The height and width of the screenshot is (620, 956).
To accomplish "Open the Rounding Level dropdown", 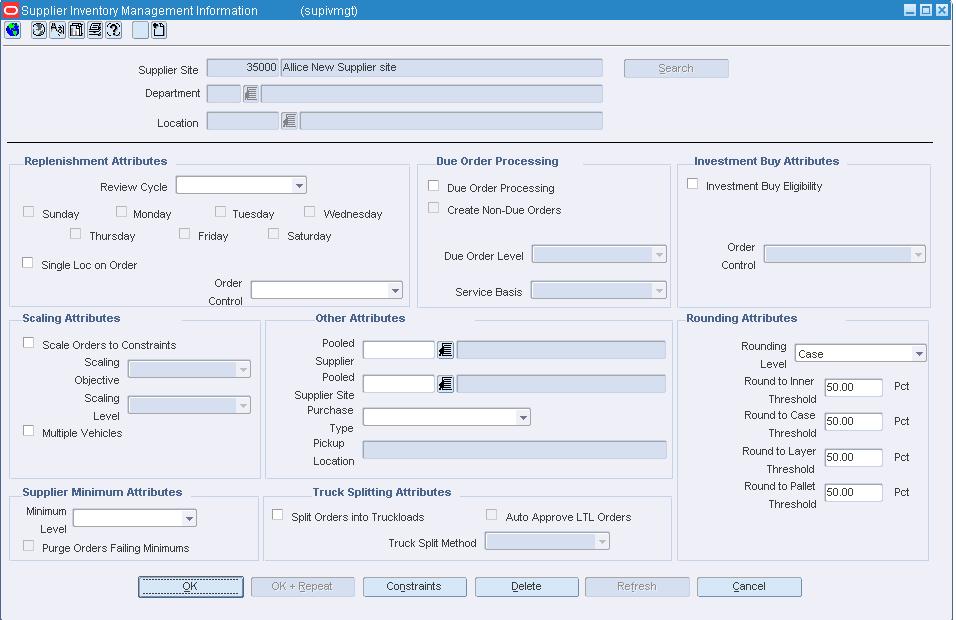I will click(x=860, y=353).
